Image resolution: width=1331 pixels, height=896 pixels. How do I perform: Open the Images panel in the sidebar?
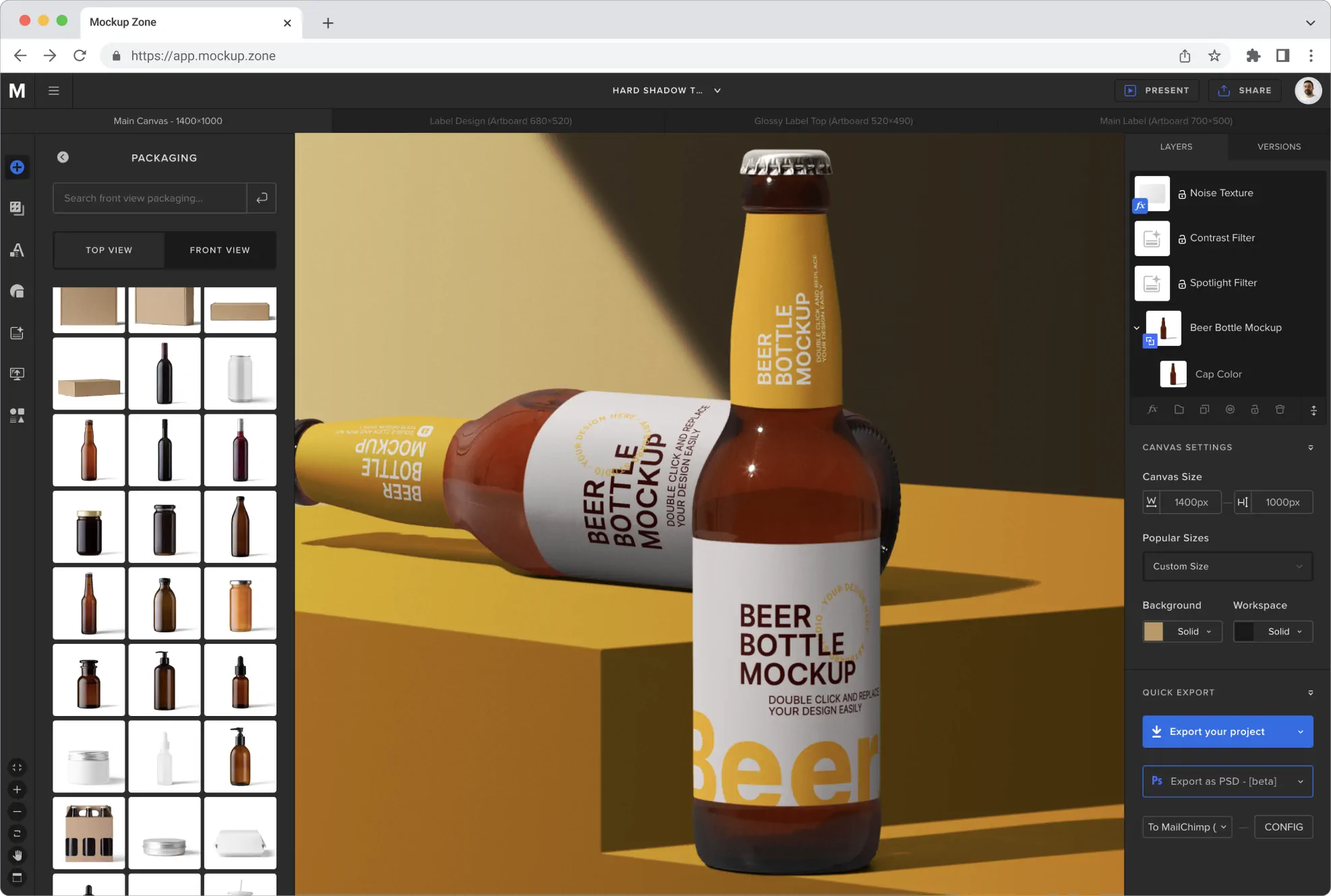[x=17, y=208]
